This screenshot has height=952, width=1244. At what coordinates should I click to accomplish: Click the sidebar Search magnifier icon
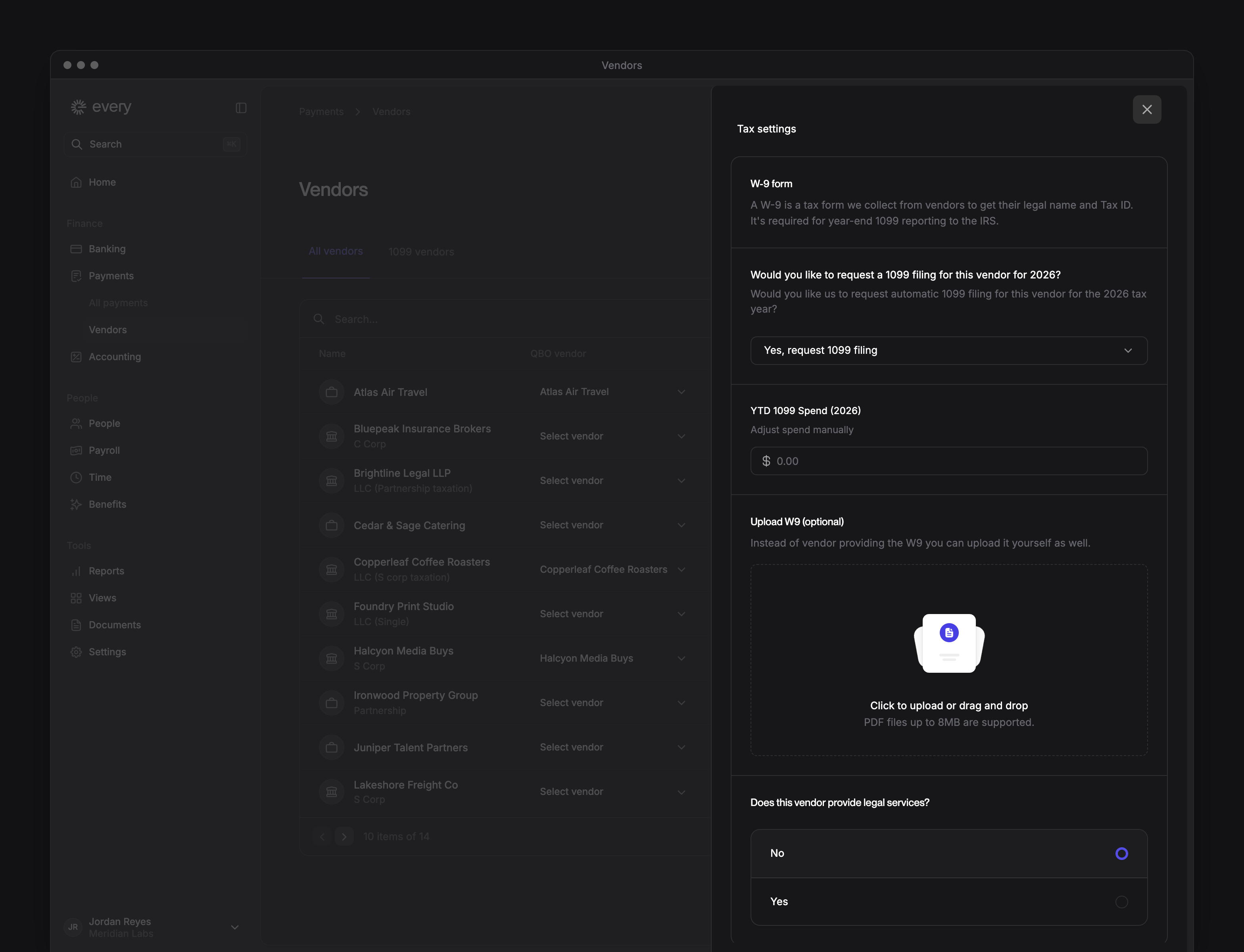coord(77,144)
